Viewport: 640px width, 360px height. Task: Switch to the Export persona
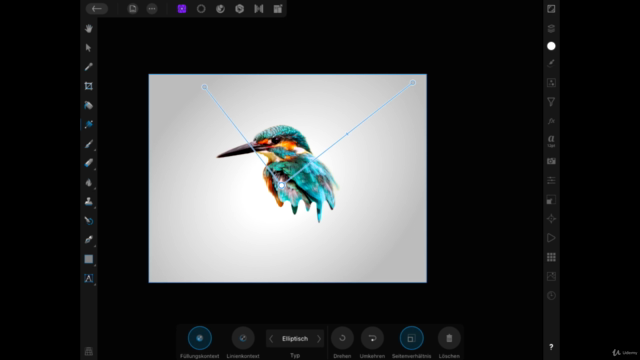(x=278, y=9)
